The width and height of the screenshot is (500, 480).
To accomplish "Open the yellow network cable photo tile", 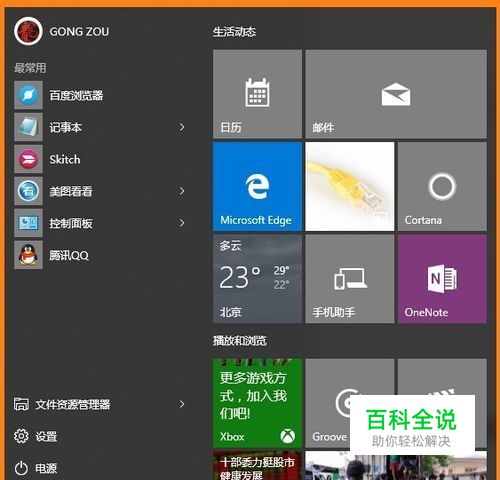I will (x=350, y=186).
